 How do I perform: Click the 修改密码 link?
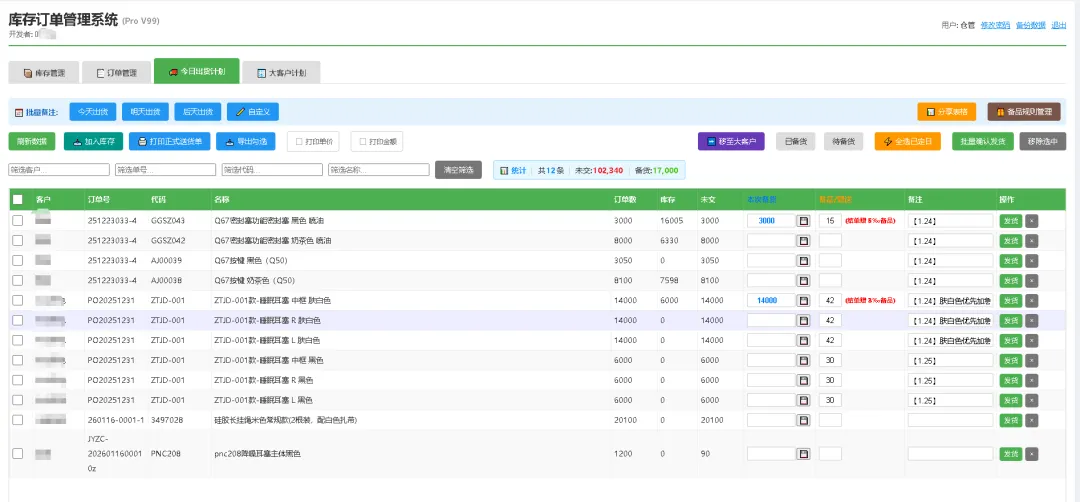(995, 25)
